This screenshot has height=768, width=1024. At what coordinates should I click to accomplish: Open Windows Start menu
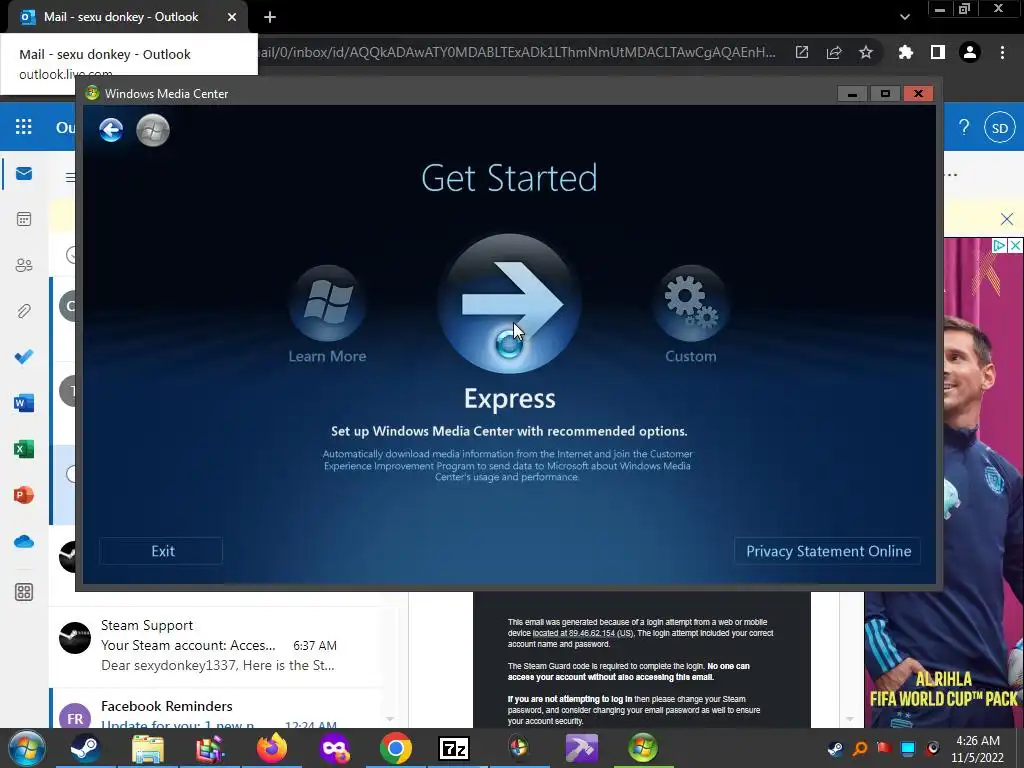pos(27,748)
